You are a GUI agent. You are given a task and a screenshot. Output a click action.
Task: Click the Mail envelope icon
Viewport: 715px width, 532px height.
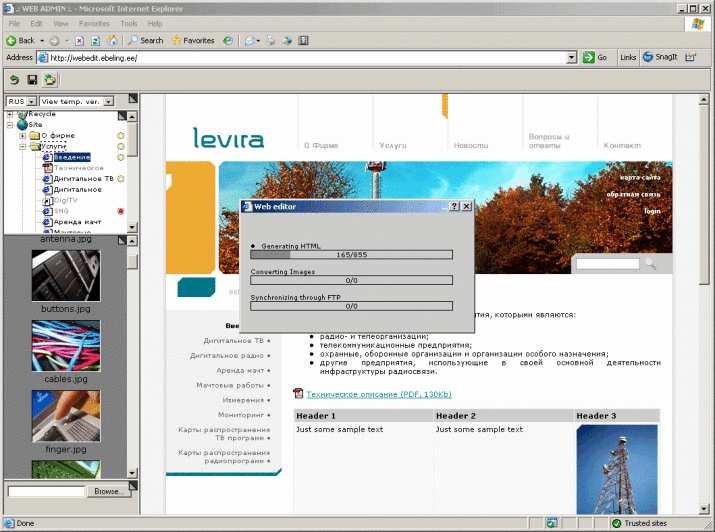[249, 41]
